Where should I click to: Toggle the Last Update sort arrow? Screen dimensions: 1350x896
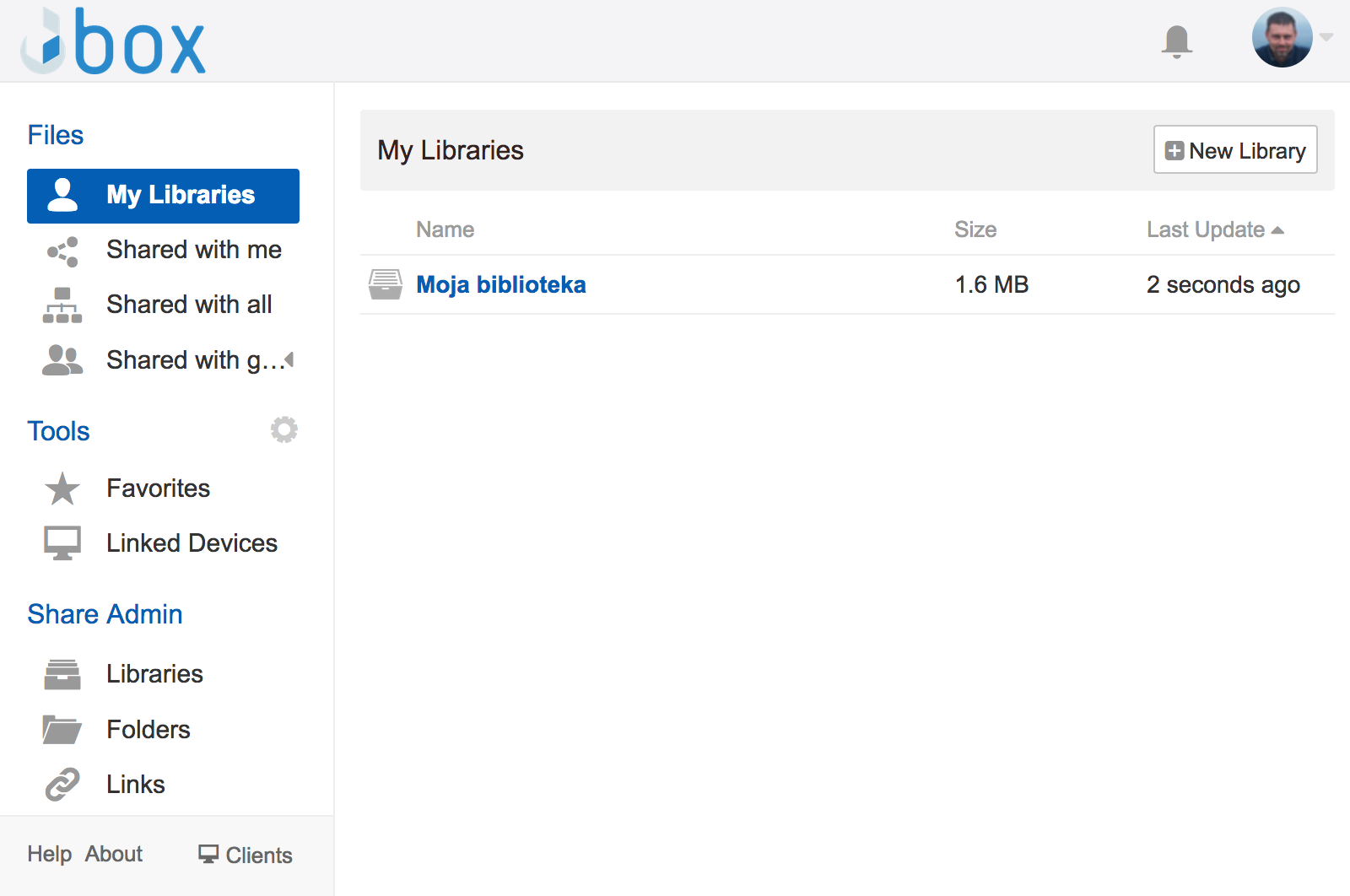(1277, 230)
